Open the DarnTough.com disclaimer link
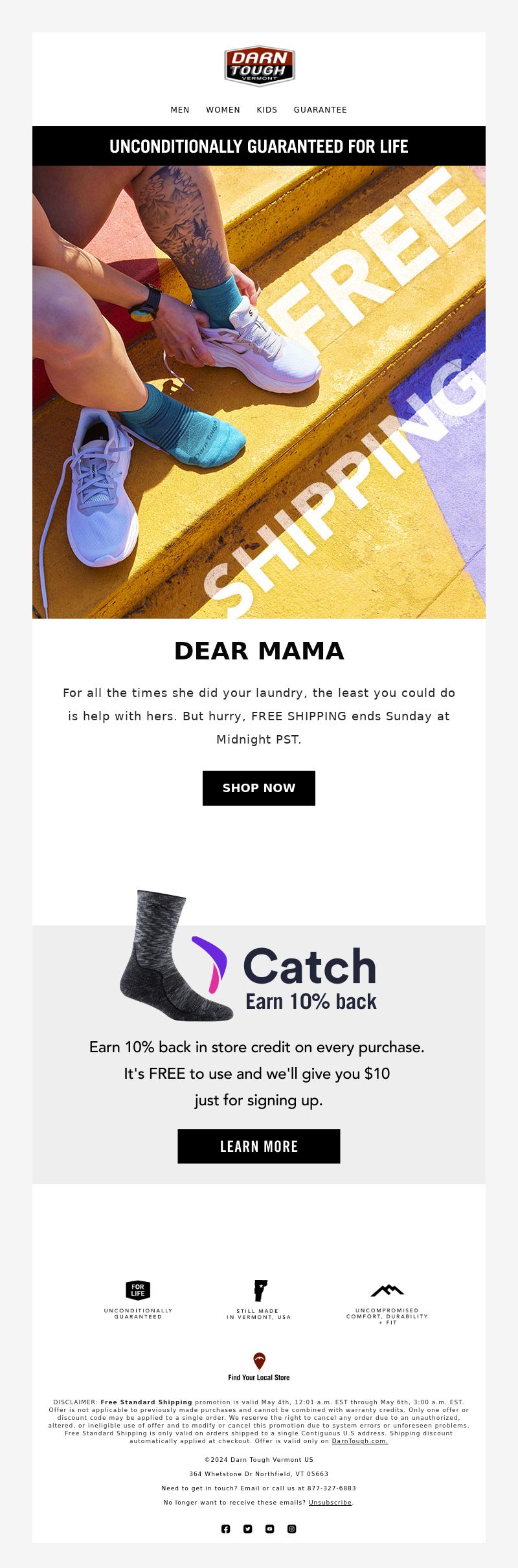This screenshot has height=1568, width=518. [x=360, y=1441]
